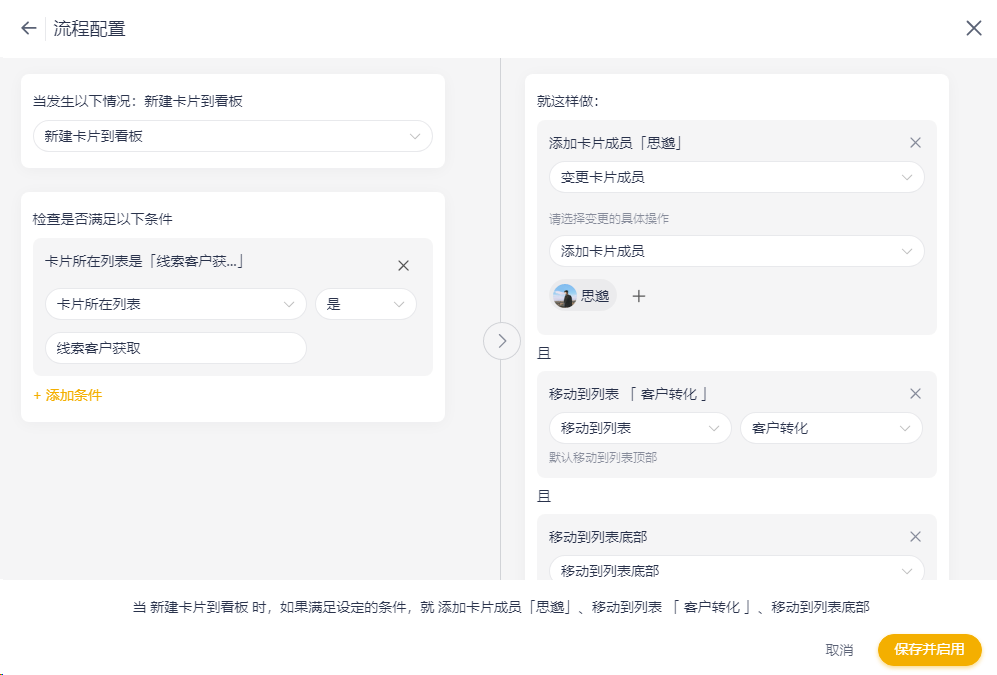Viewport: 997px width, 675px height.
Task: Remove the 卡片所在列表 condition
Action: point(403,266)
